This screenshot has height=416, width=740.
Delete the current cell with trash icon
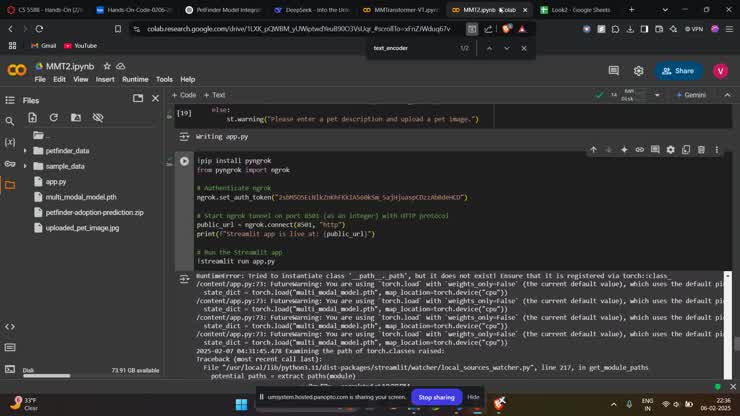point(701,150)
